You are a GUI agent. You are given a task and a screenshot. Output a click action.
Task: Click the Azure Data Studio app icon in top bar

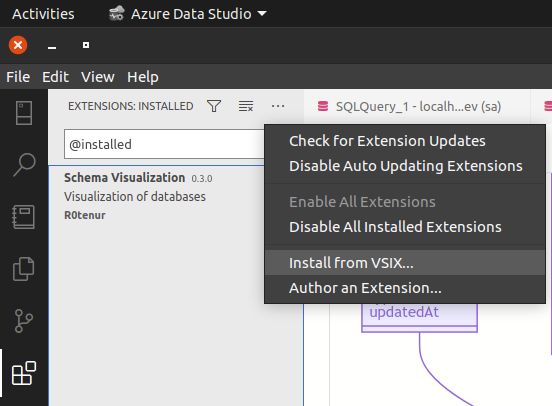point(117,14)
